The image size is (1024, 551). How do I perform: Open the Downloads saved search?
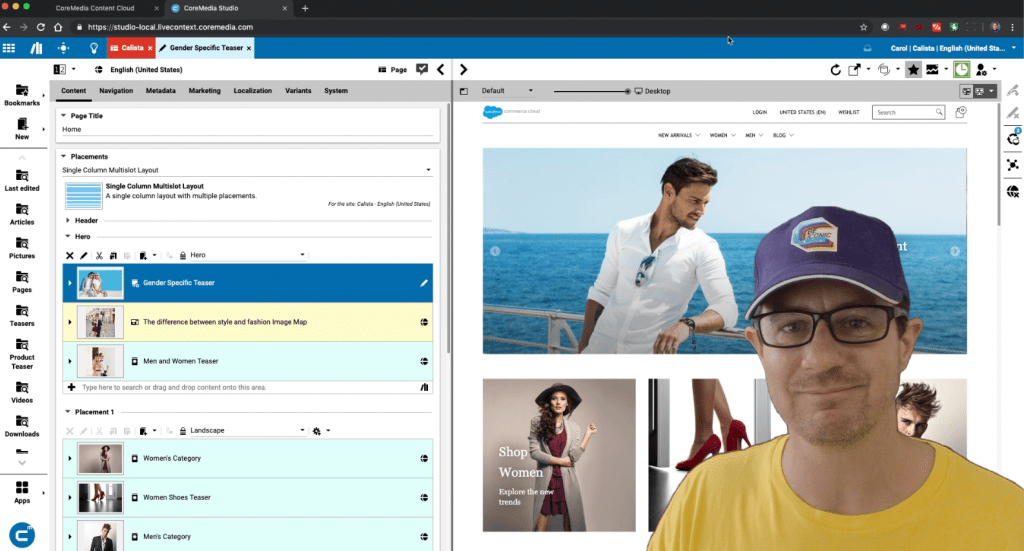pyautogui.click(x=22, y=426)
